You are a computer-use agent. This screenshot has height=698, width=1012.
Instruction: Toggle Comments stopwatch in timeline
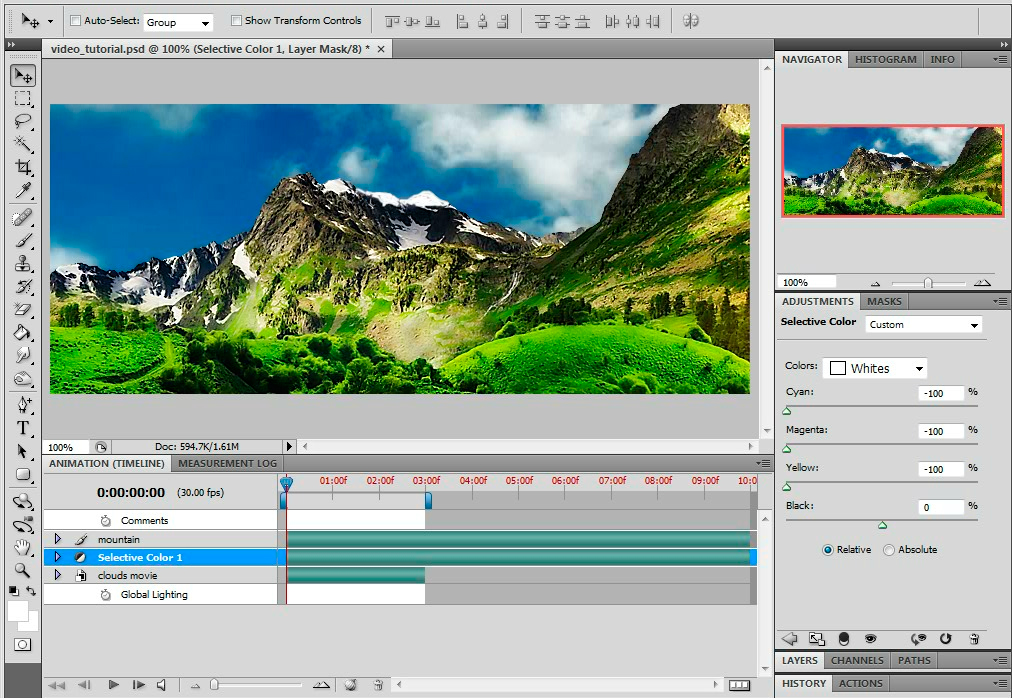point(106,520)
